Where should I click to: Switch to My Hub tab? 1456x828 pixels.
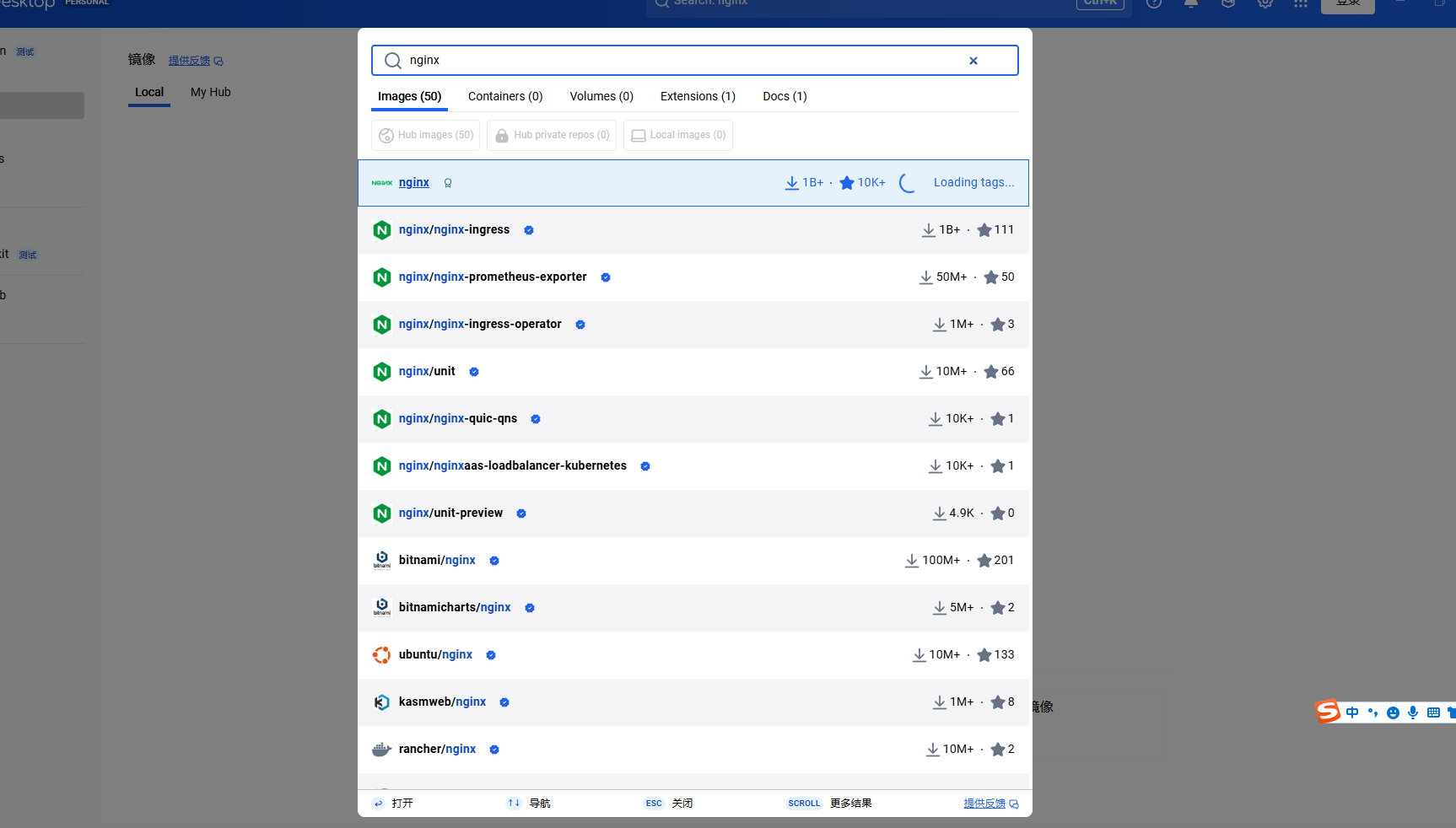[211, 92]
